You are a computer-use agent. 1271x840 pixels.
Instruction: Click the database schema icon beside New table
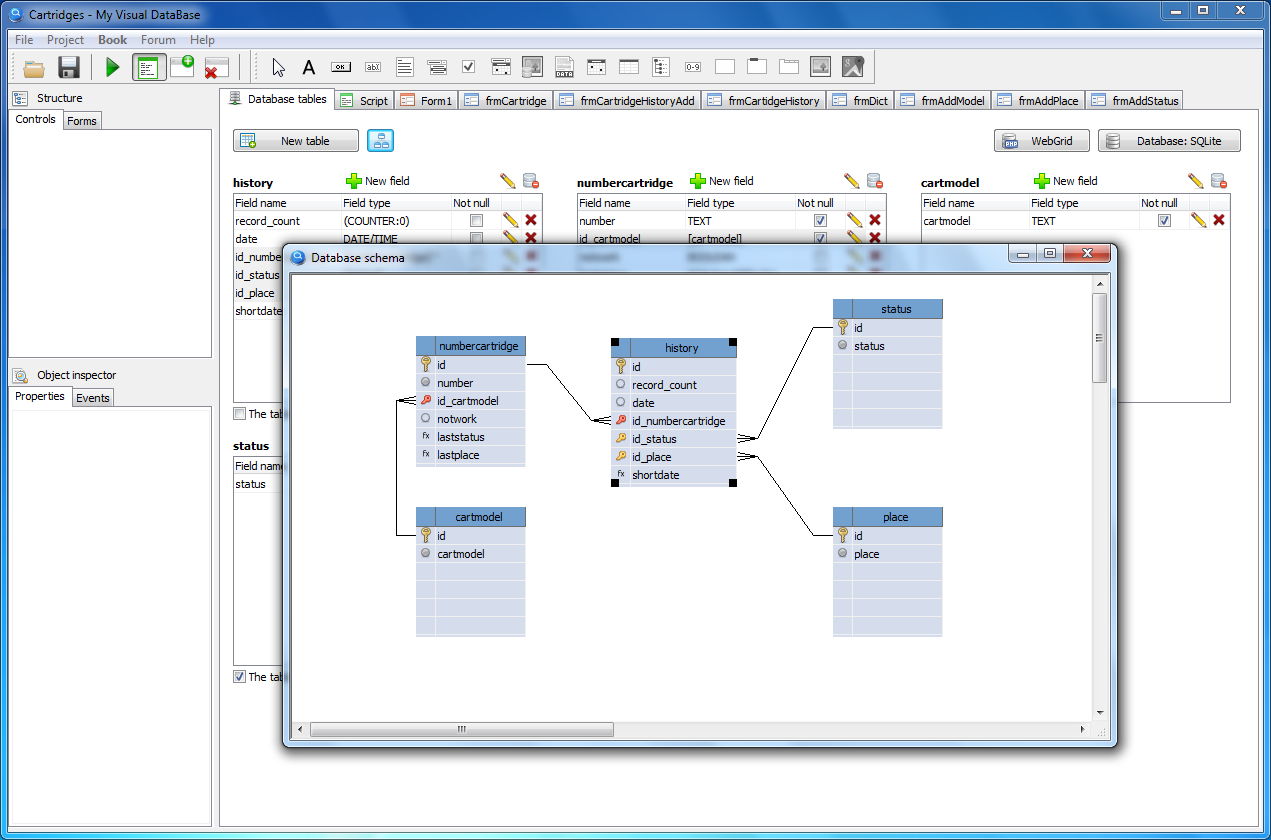pyautogui.click(x=380, y=141)
